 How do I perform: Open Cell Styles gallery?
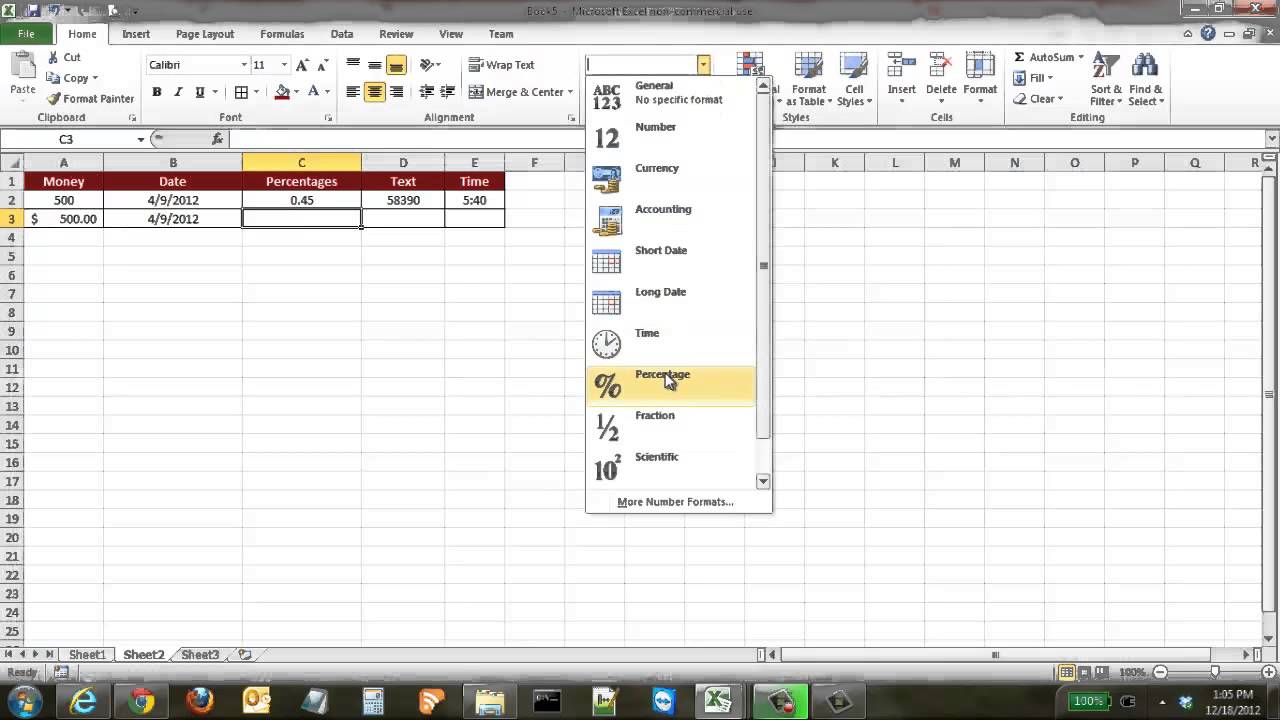(x=854, y=79)
